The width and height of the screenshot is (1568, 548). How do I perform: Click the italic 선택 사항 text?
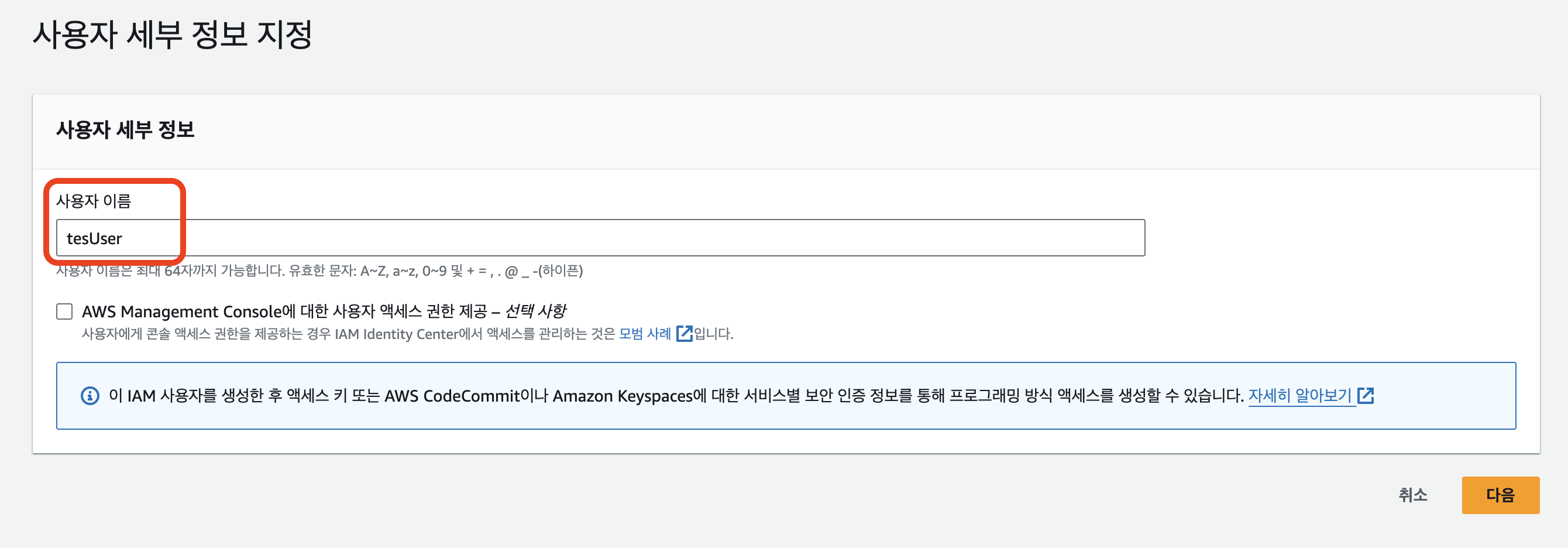pos(535,311)
